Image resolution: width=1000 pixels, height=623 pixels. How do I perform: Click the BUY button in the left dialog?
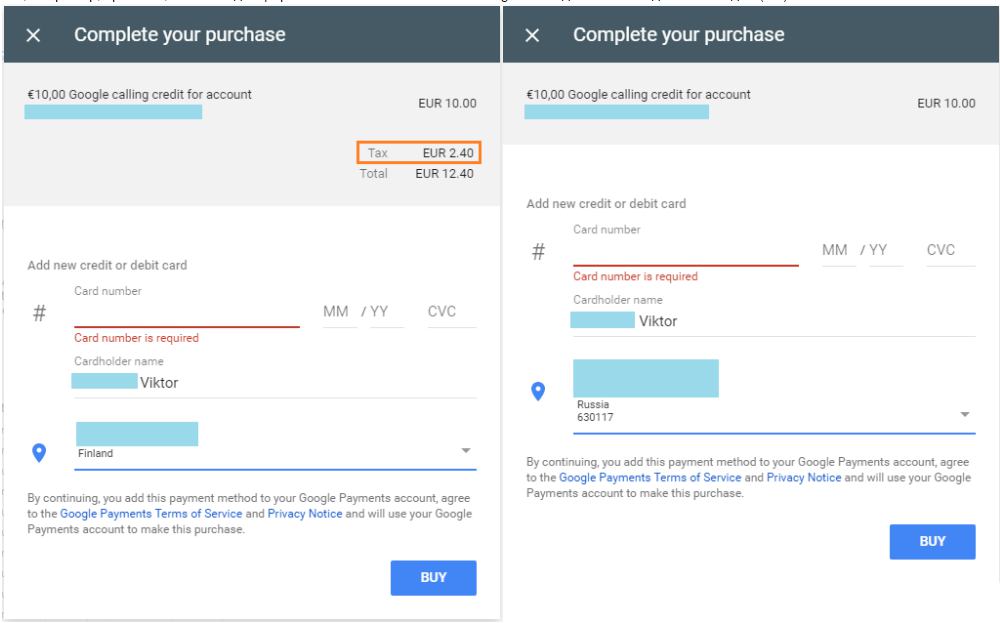[x=434, y=578]
